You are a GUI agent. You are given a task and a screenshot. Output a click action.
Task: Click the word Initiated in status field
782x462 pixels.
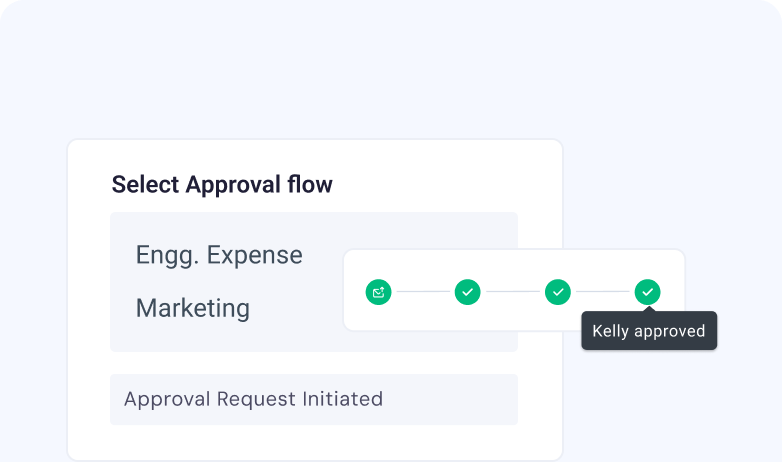343,399
